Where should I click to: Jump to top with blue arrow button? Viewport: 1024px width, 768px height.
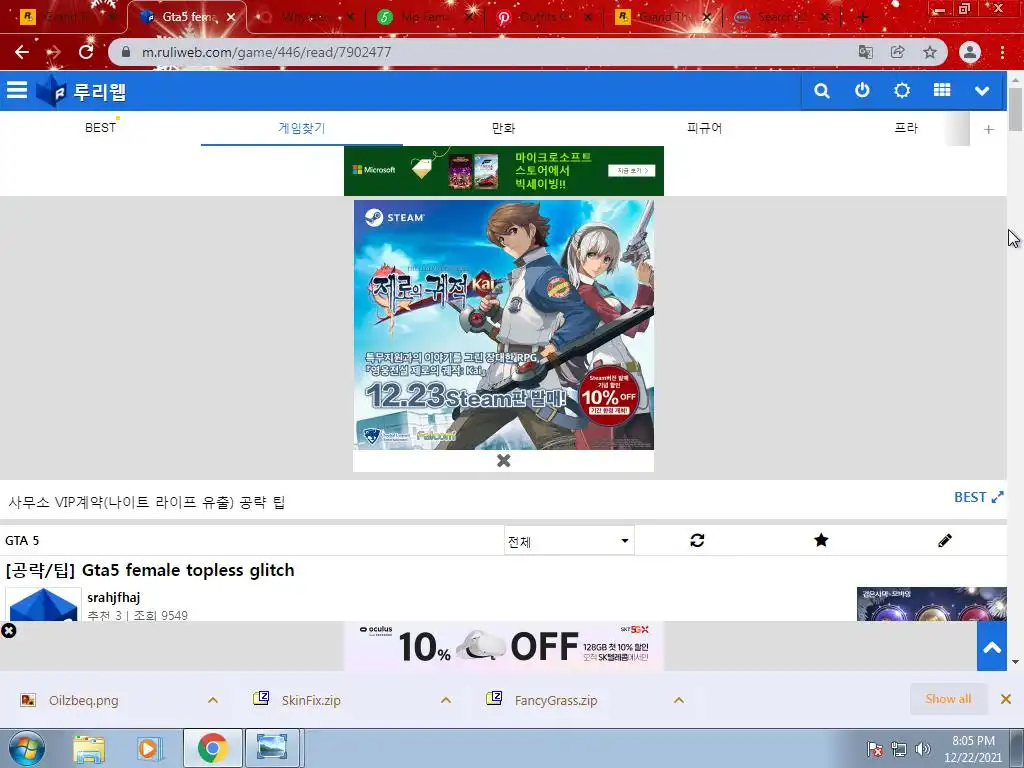pos(991,647)
